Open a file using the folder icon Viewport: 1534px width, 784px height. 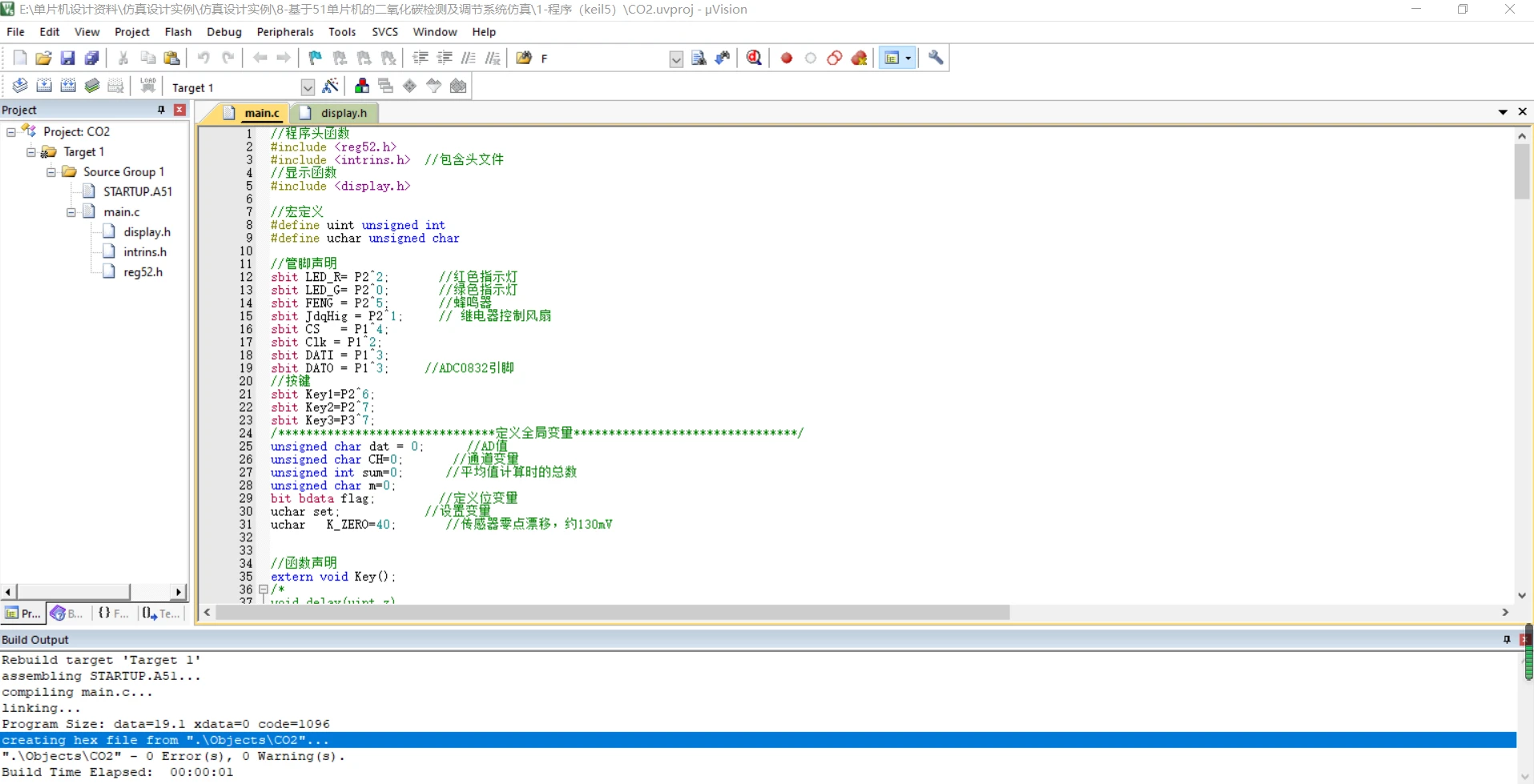[44, 58]
